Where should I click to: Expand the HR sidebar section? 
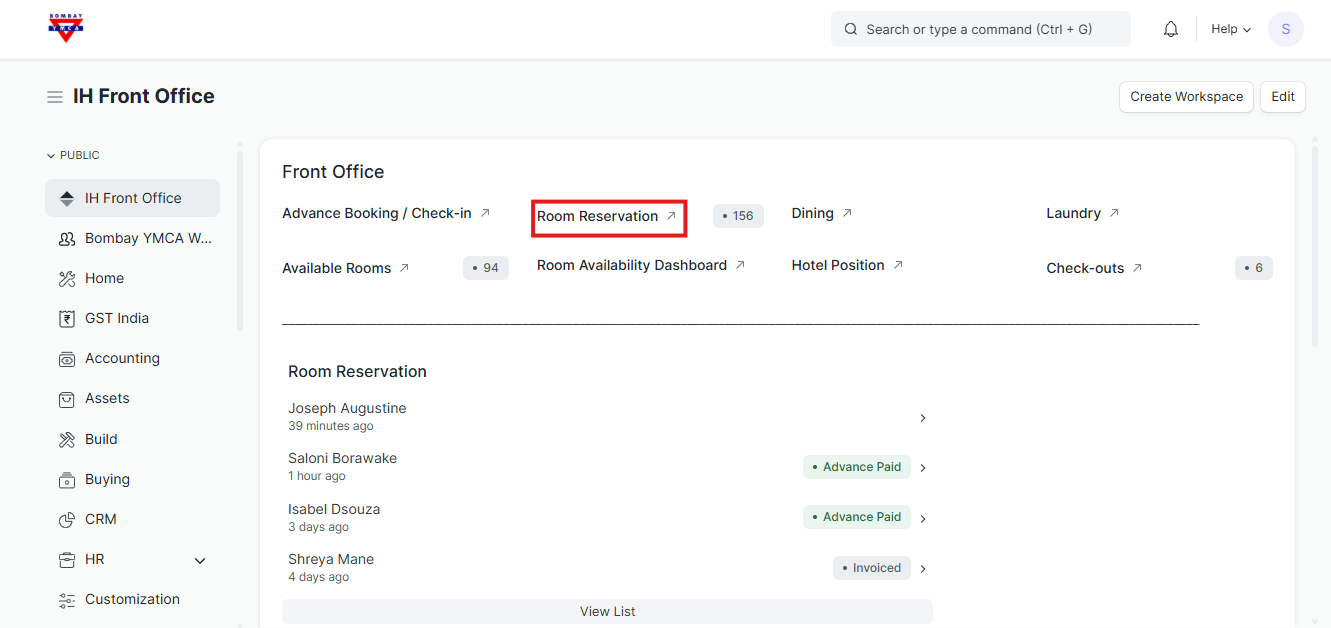coord(200,561)
